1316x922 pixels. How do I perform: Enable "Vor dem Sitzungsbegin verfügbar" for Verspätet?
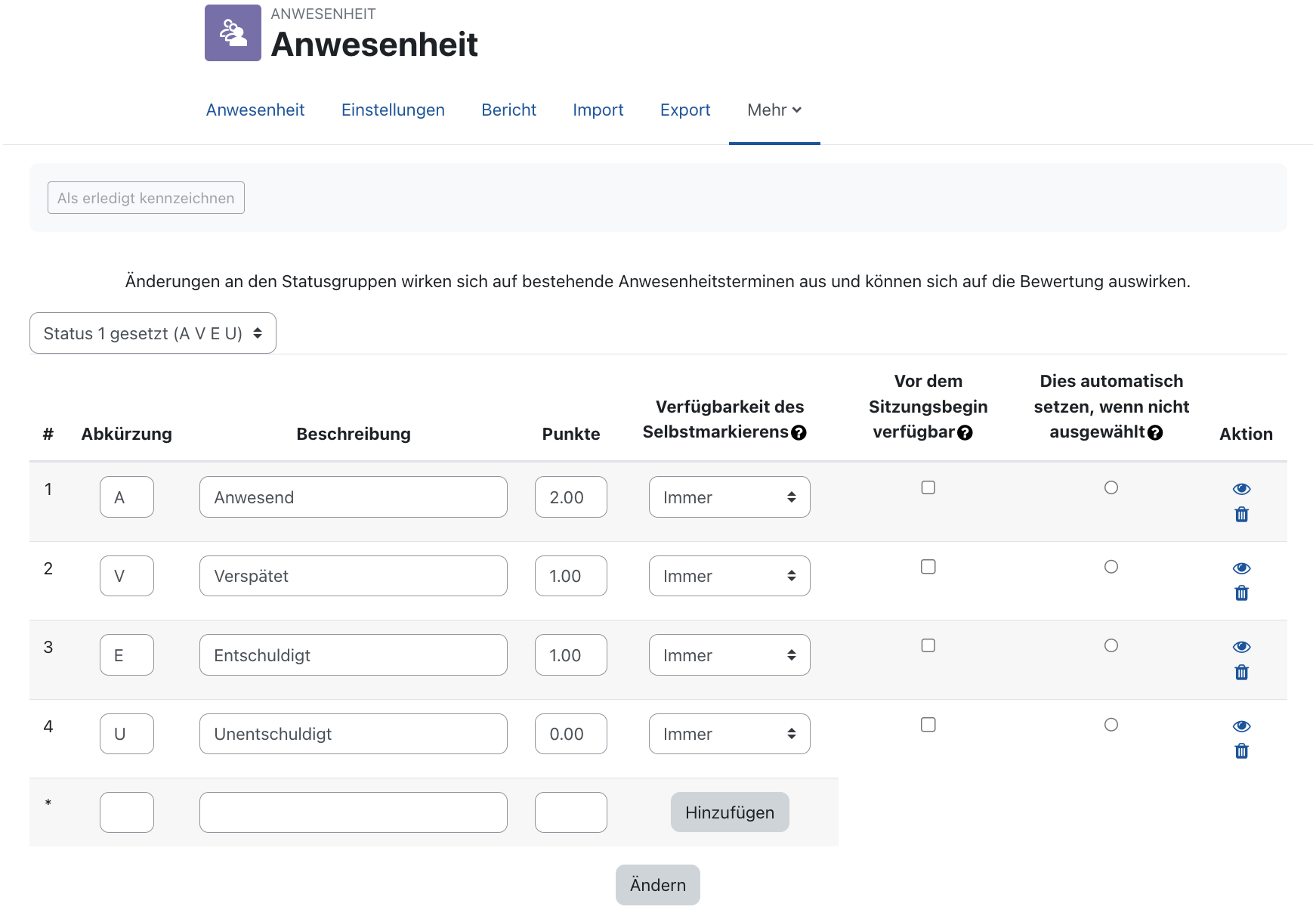(928, 566)
